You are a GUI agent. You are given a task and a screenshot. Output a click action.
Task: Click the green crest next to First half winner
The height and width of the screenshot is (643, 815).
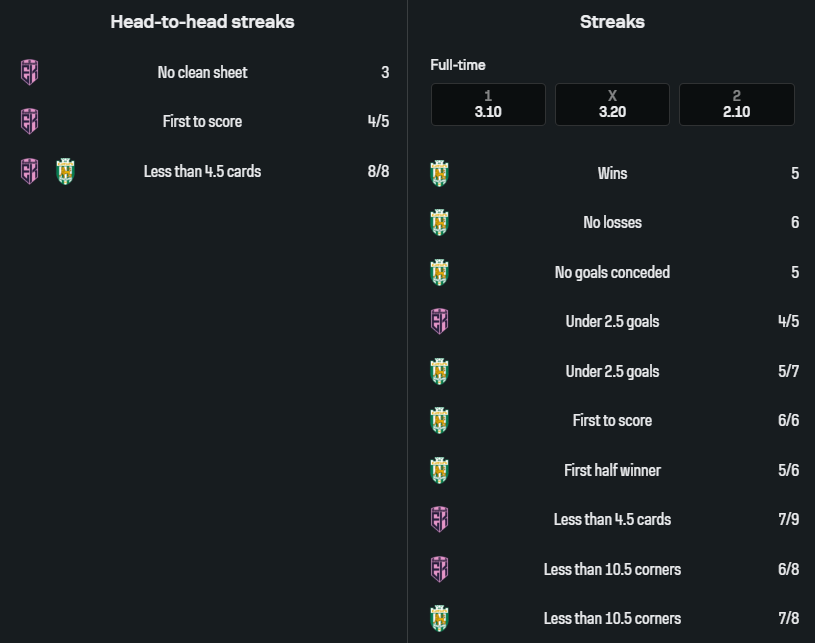(439, 470)
